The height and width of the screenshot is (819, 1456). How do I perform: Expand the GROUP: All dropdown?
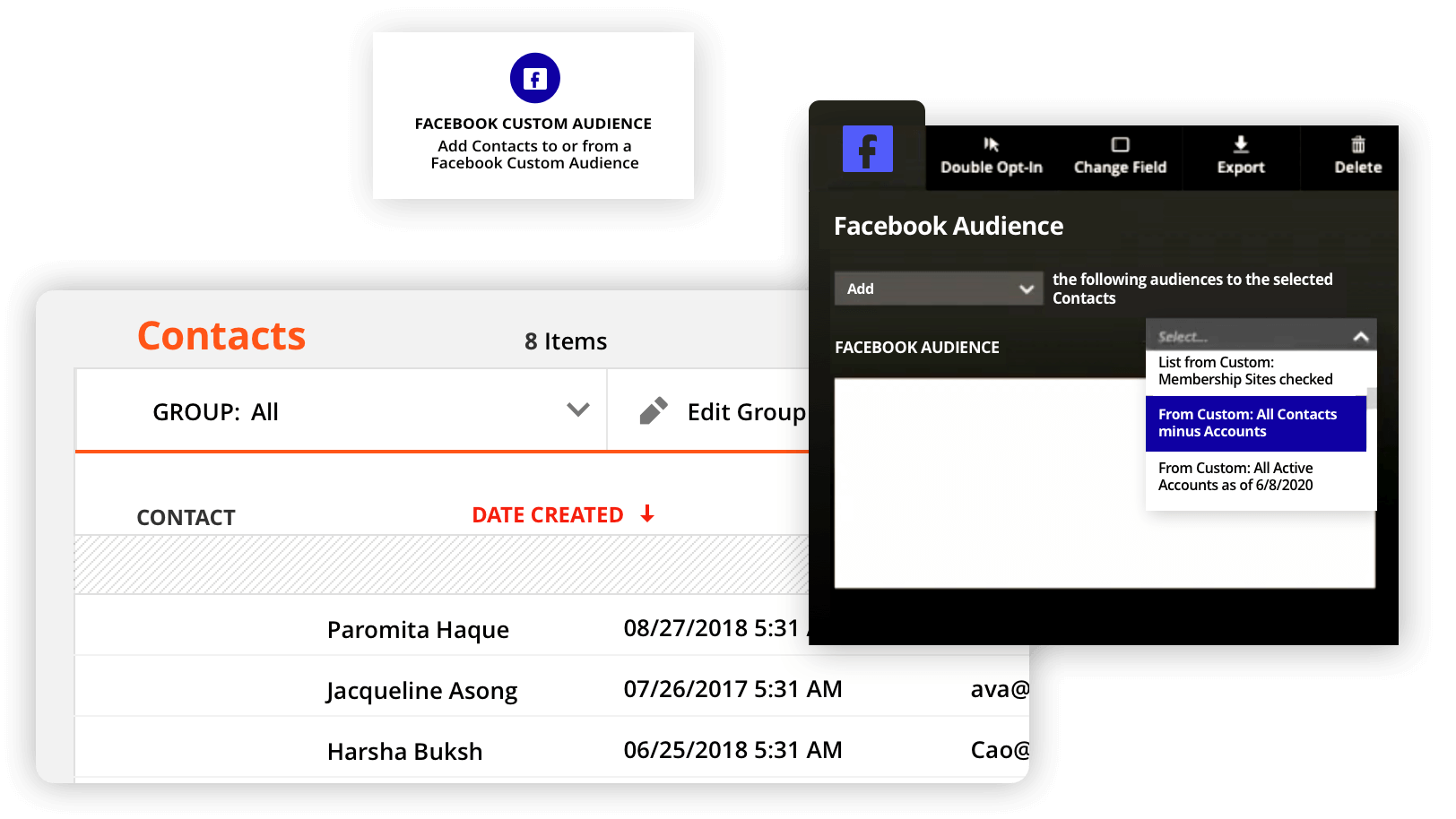(576, 409)
